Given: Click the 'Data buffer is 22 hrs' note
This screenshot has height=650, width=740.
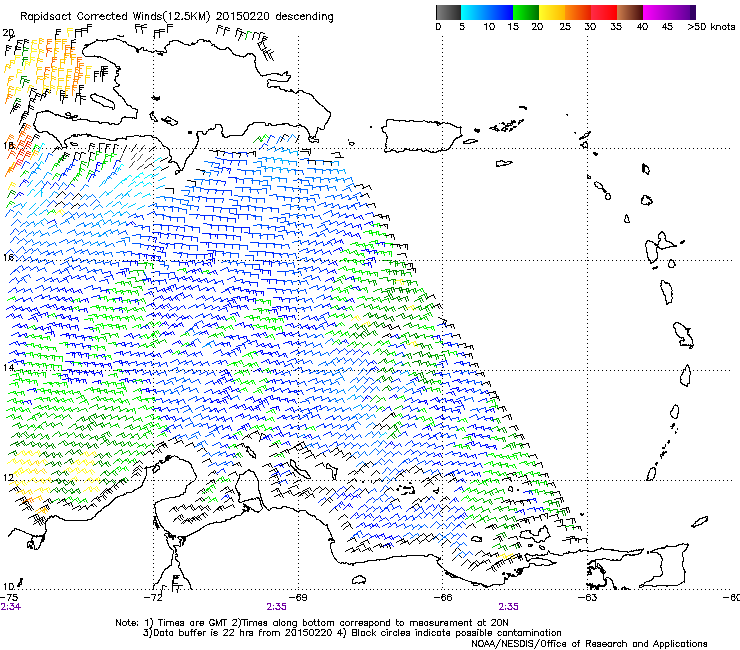Looking at the screenshot, I should point(205,633).
